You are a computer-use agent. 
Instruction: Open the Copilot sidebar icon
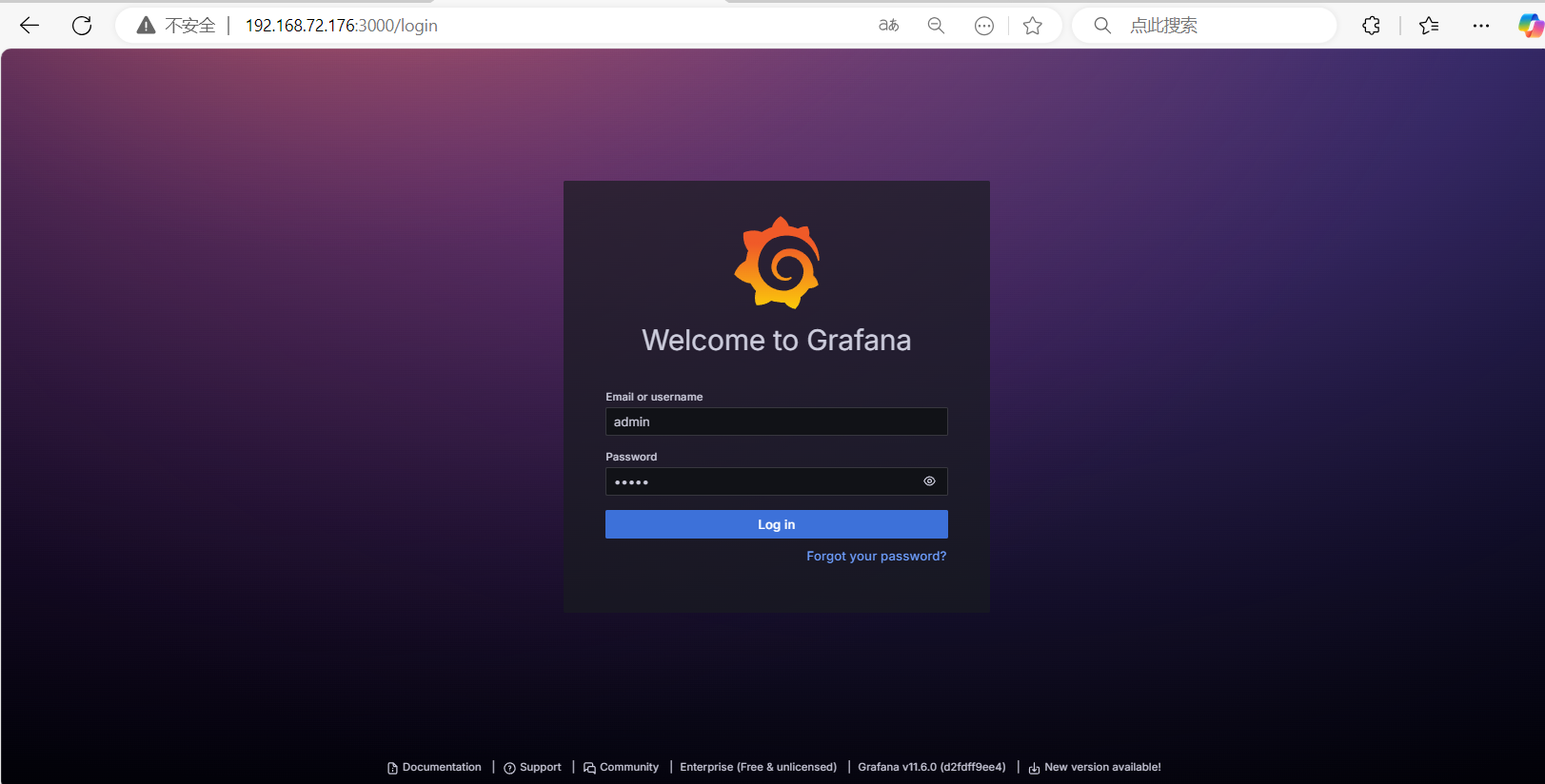(x=1530, y=26)
